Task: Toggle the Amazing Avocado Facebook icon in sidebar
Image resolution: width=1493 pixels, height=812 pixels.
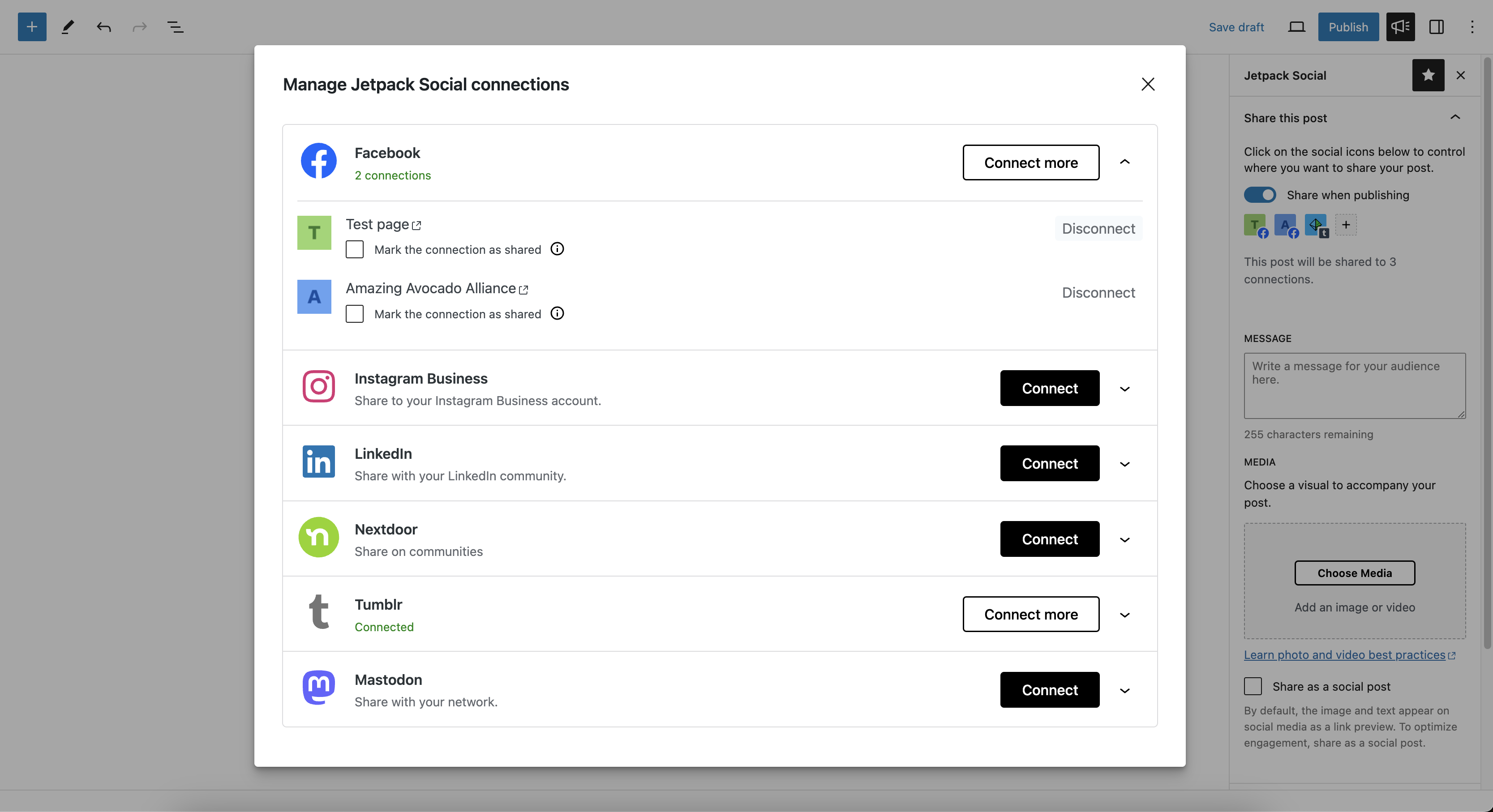Action: [1286, 225]
